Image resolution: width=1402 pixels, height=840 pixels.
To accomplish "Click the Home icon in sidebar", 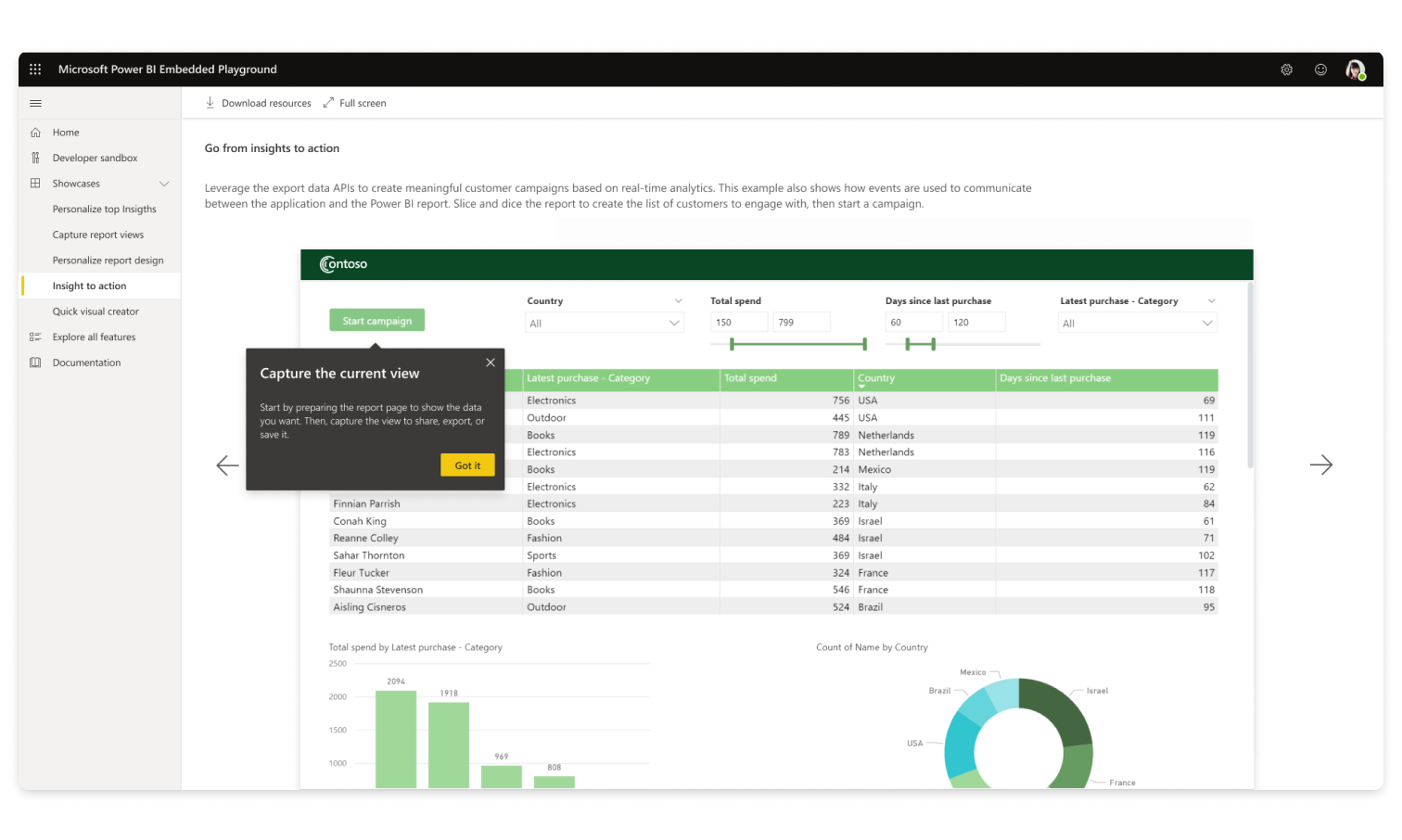I will tap(35, 133).
